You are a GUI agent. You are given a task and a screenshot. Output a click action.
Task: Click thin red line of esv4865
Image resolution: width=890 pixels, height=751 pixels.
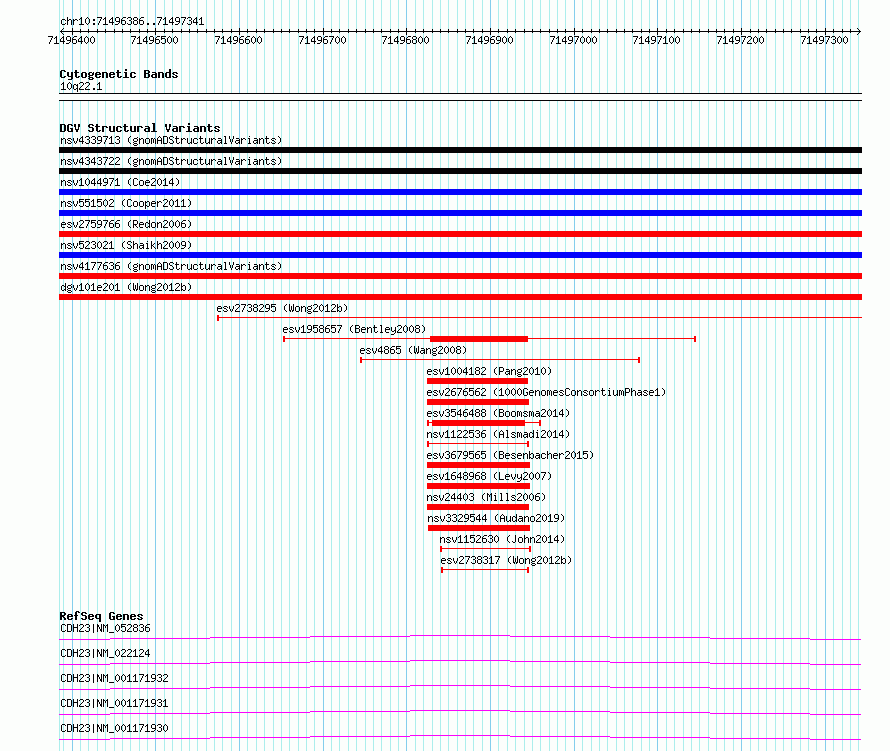point(500,360)
